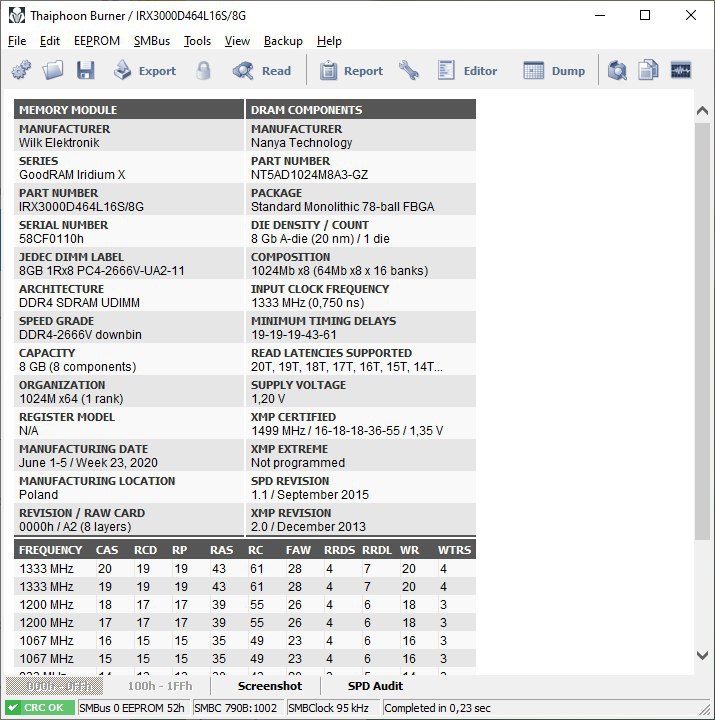The image size is (715, 720).
Task: Click XMP extreme 'Not programmed'
Action: (x=298, y=463)
